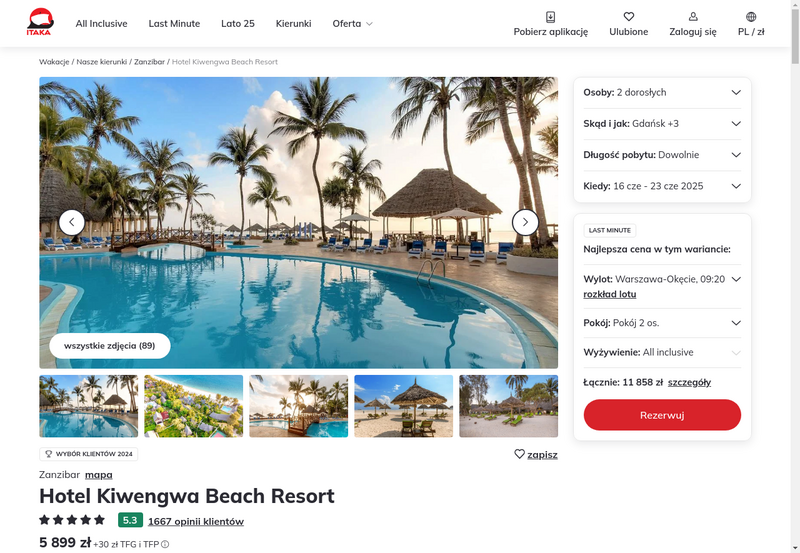
Task: Open the Kiedy date range dropdown
Action: [662, 186]
